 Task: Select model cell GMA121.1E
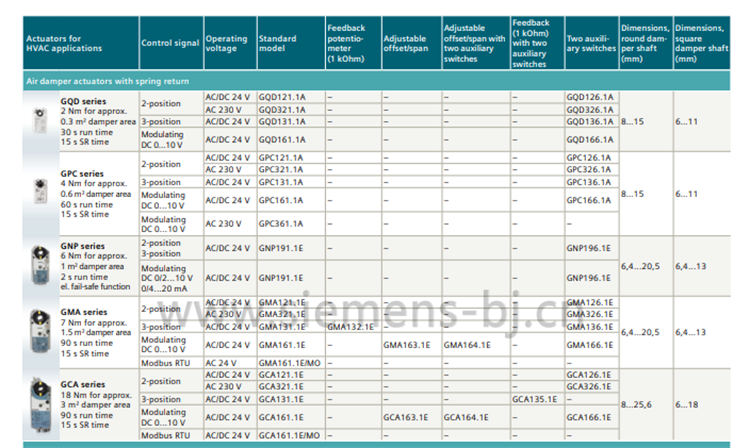click(x=282, y=302)
